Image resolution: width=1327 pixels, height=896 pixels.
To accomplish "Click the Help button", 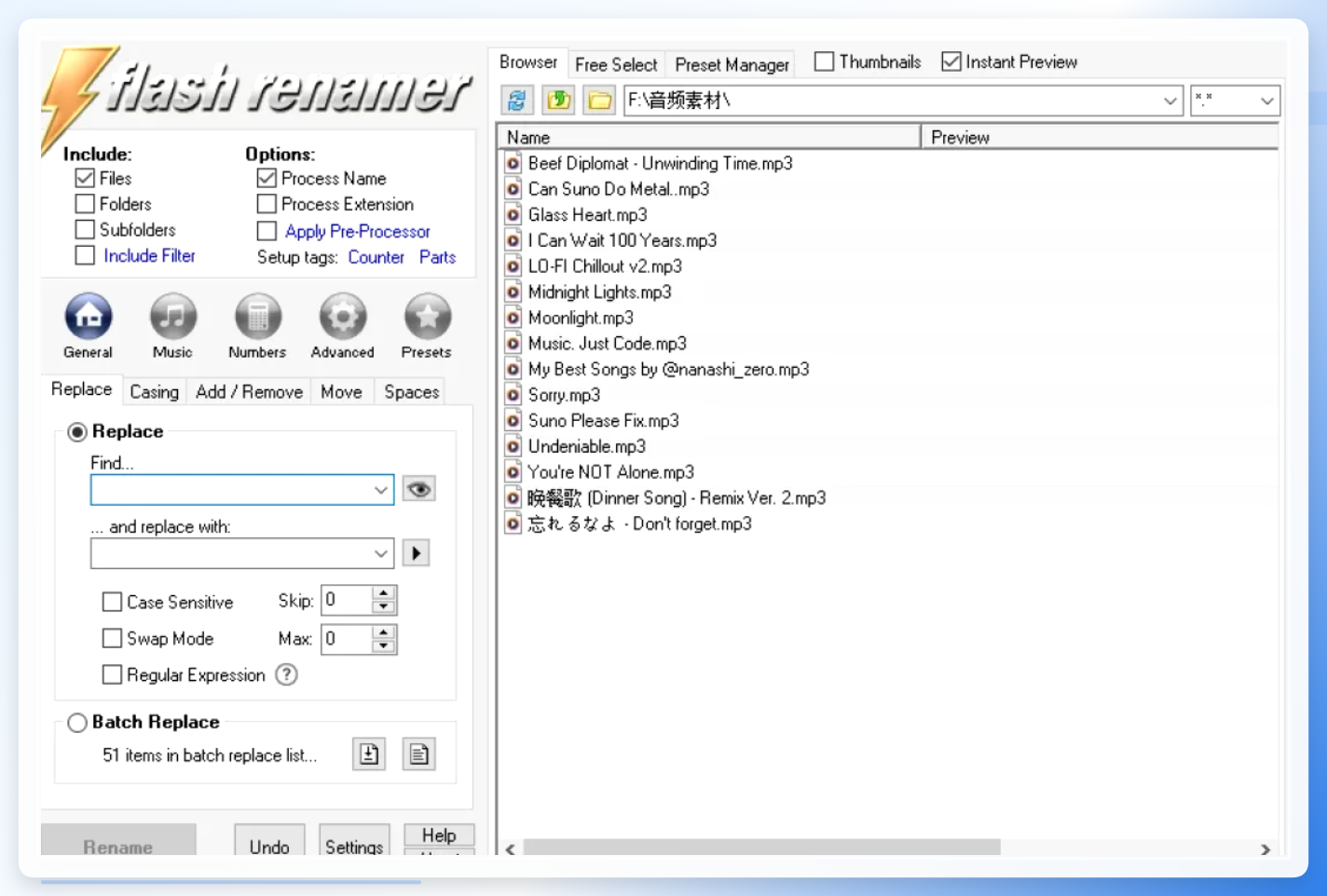I will coord(439,835).
